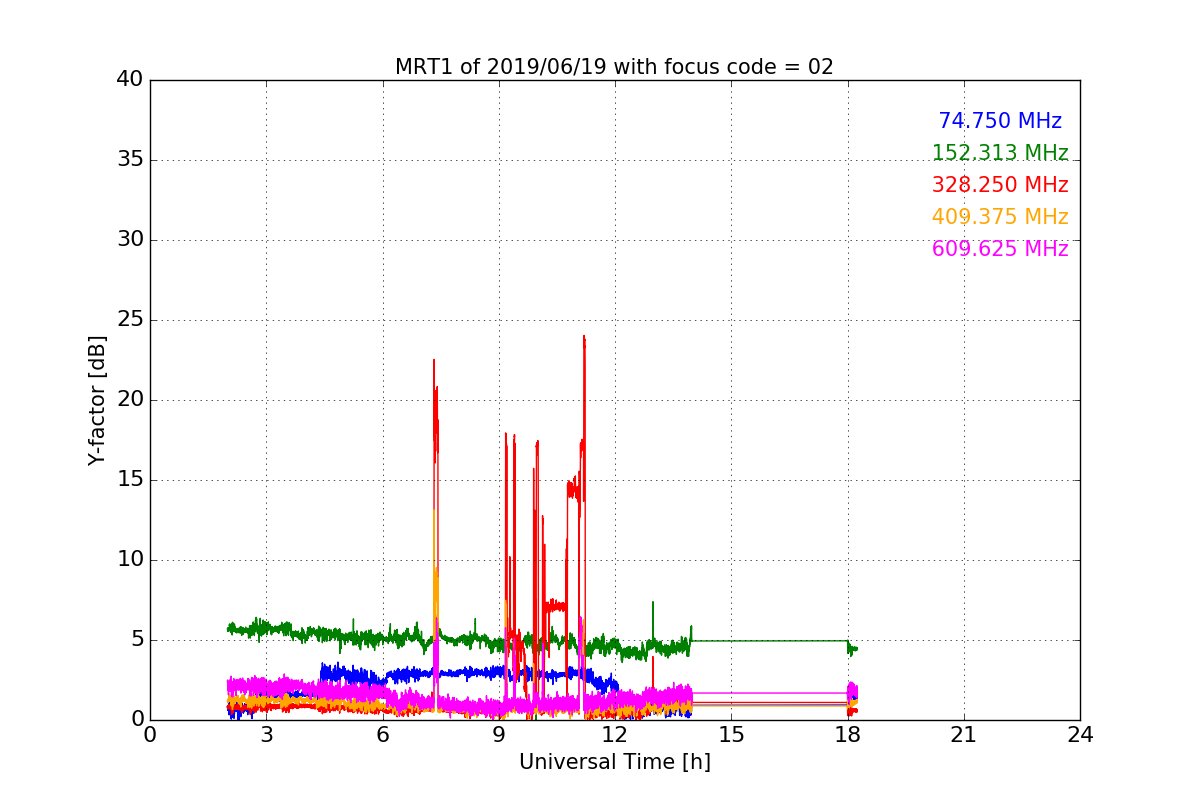Viewport: 1200px width, 800px height.
Task: Click the y-axis tick label 30
Action: 129,240
